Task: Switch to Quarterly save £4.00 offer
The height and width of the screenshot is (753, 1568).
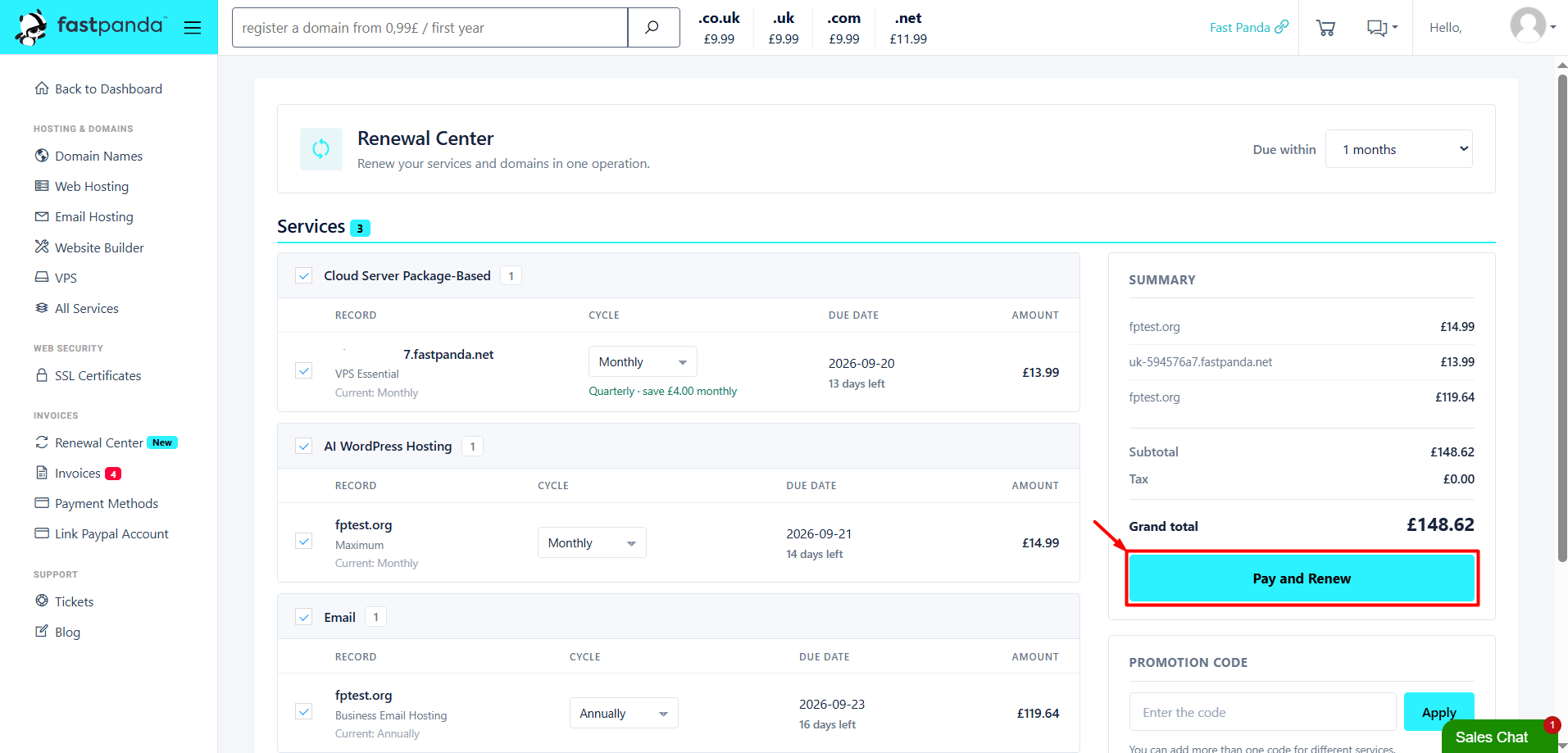Action: tap(662, 391)
